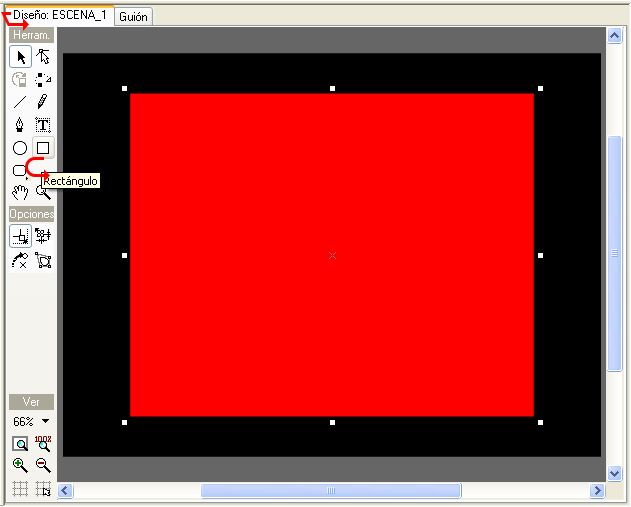Enable the Rotate/Skew option
This screenshot has width=631, height=507.
[x=20, y=260]
